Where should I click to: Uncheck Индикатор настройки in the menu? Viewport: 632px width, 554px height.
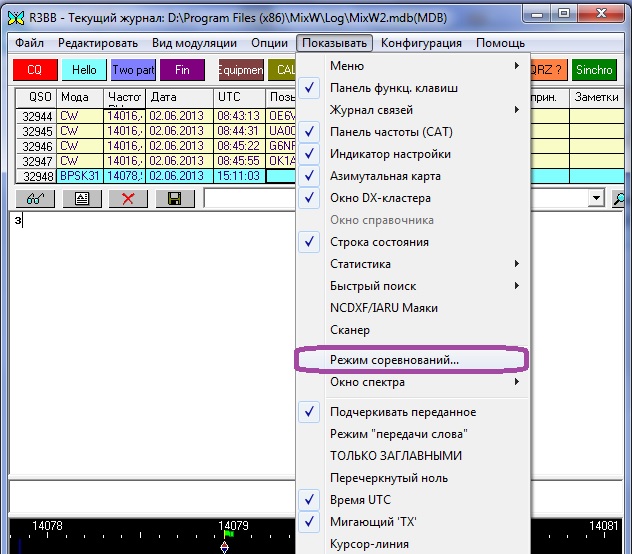coord(390,154)
